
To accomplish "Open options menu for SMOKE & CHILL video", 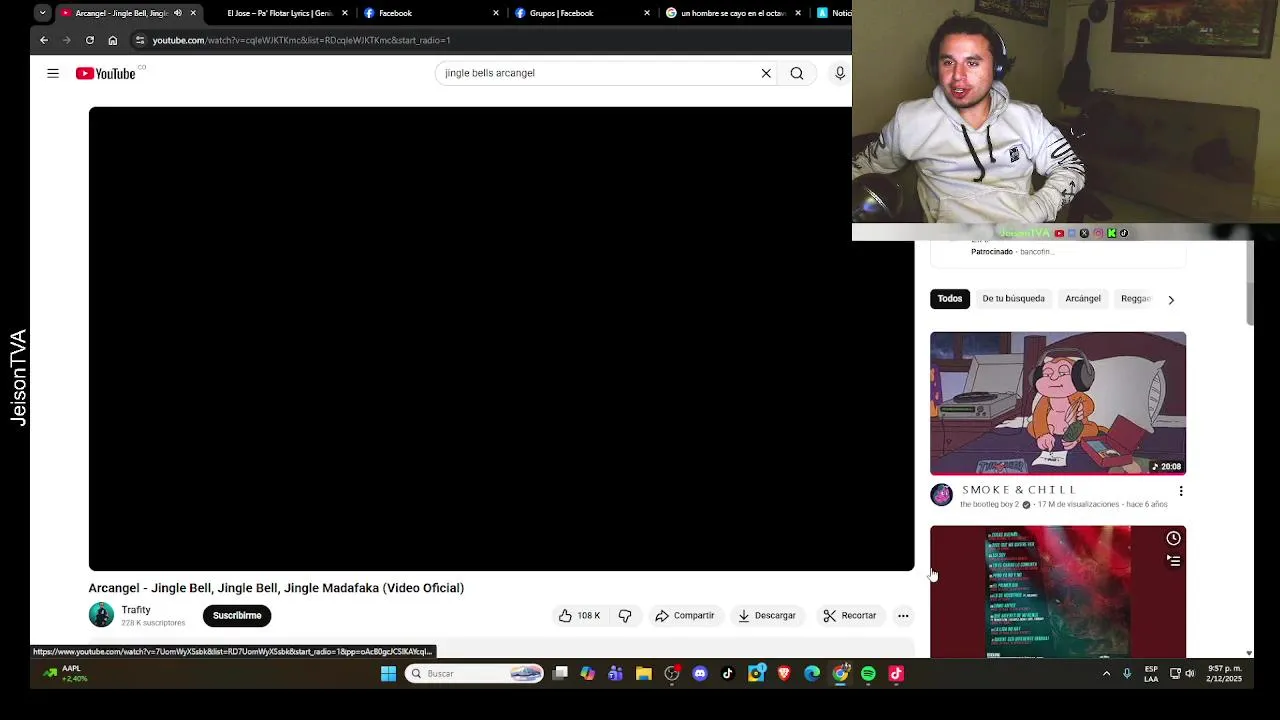I will click(x=1181, y=491).
